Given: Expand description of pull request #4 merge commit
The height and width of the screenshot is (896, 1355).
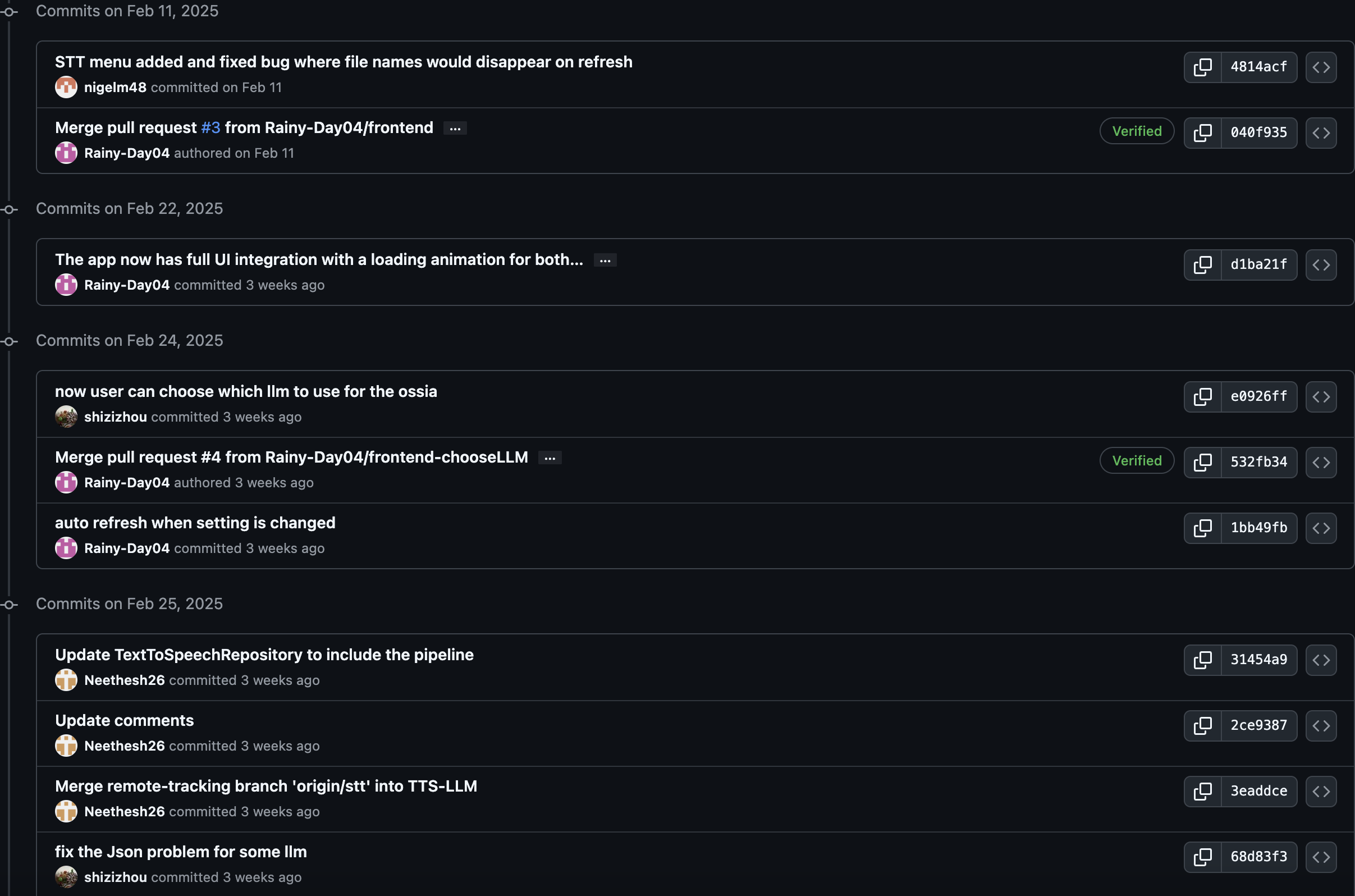Looking at the screenshot, I should pos(550,458).
